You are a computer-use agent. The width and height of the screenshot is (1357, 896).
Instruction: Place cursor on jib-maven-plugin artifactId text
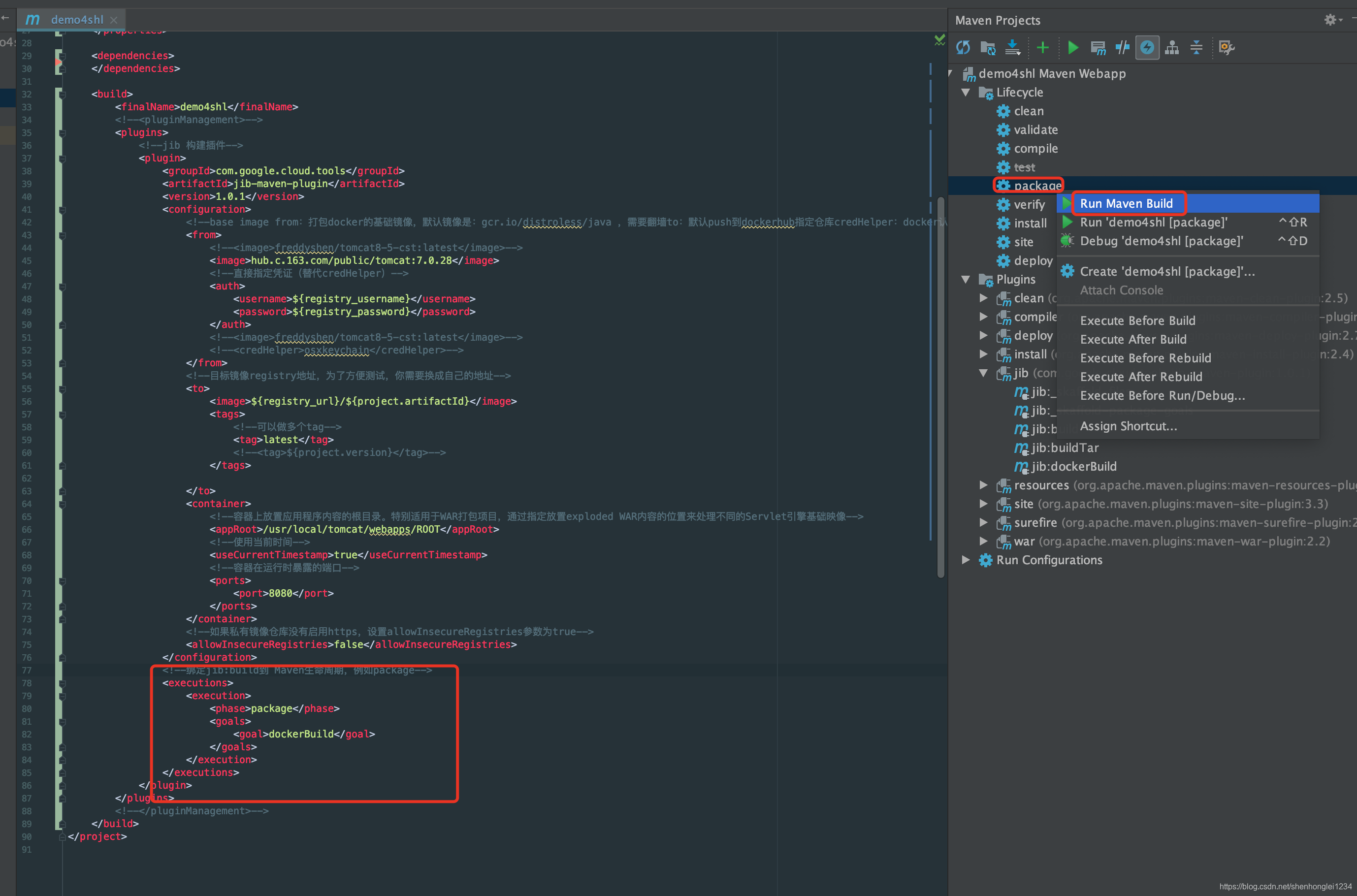[281, 184]
